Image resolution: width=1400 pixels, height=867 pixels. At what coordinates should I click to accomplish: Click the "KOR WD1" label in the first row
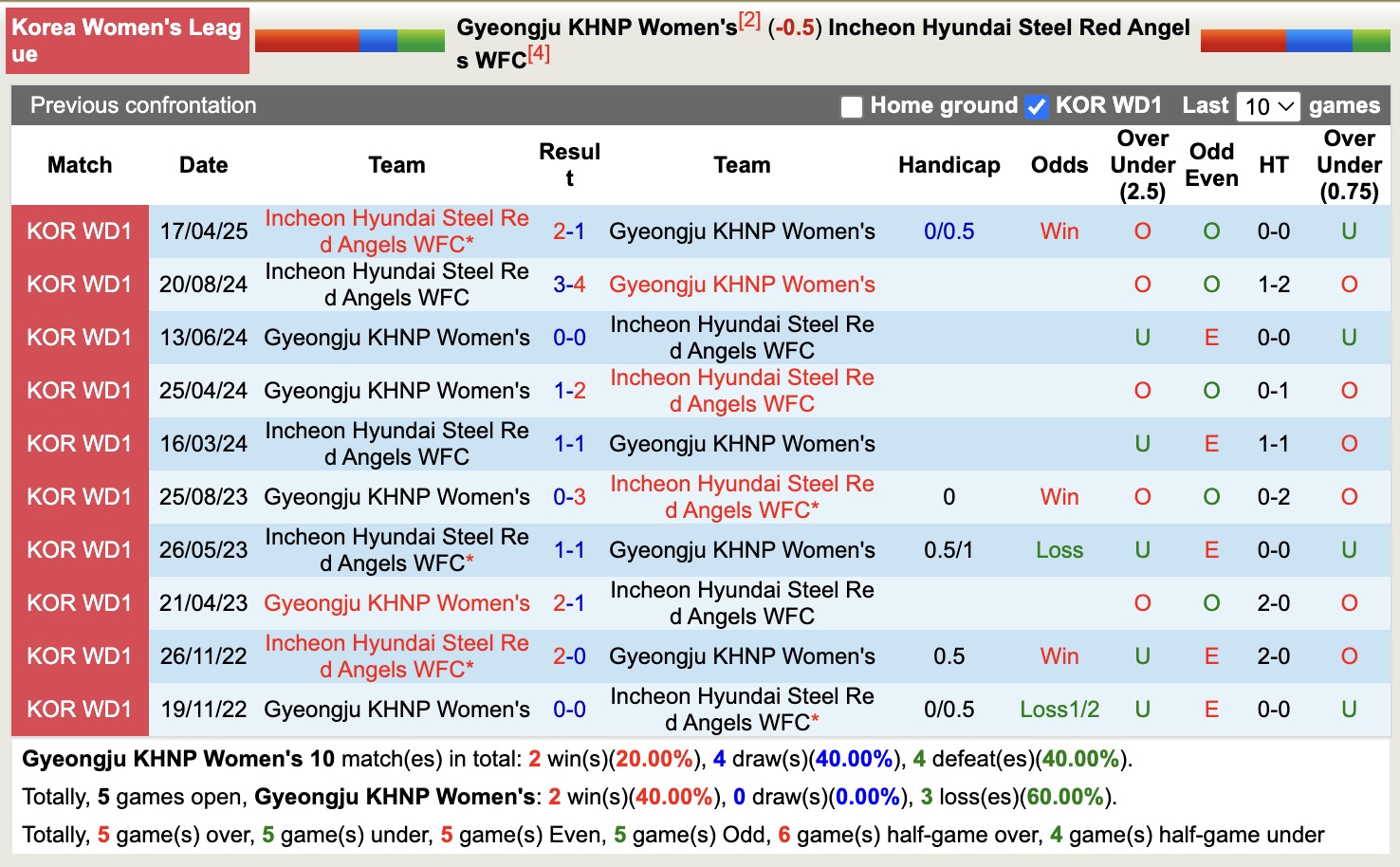[x=80, y=231]
